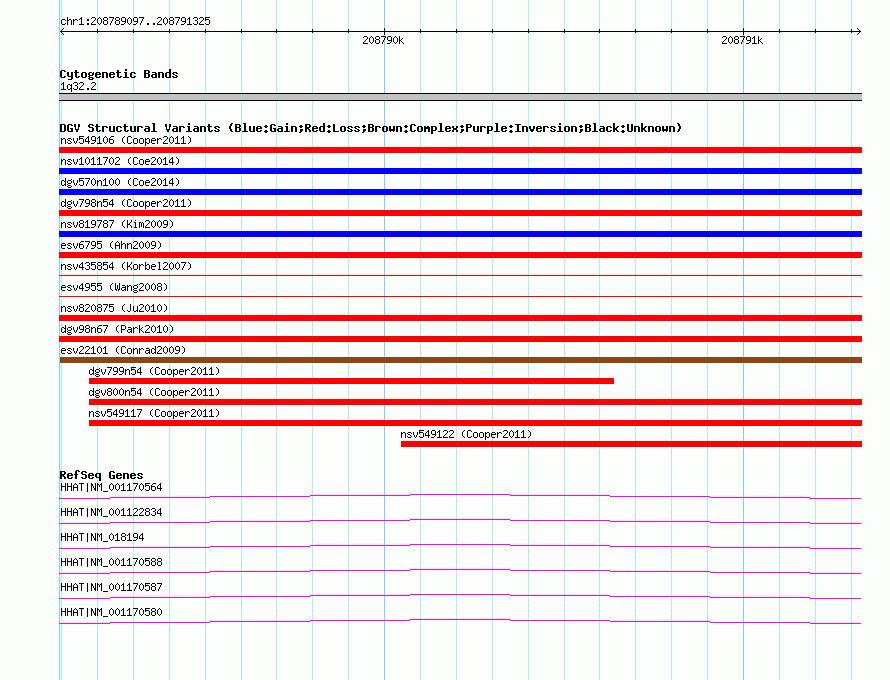Click the chr1:208789097..208791325 coordinate label

click(135, 21)
